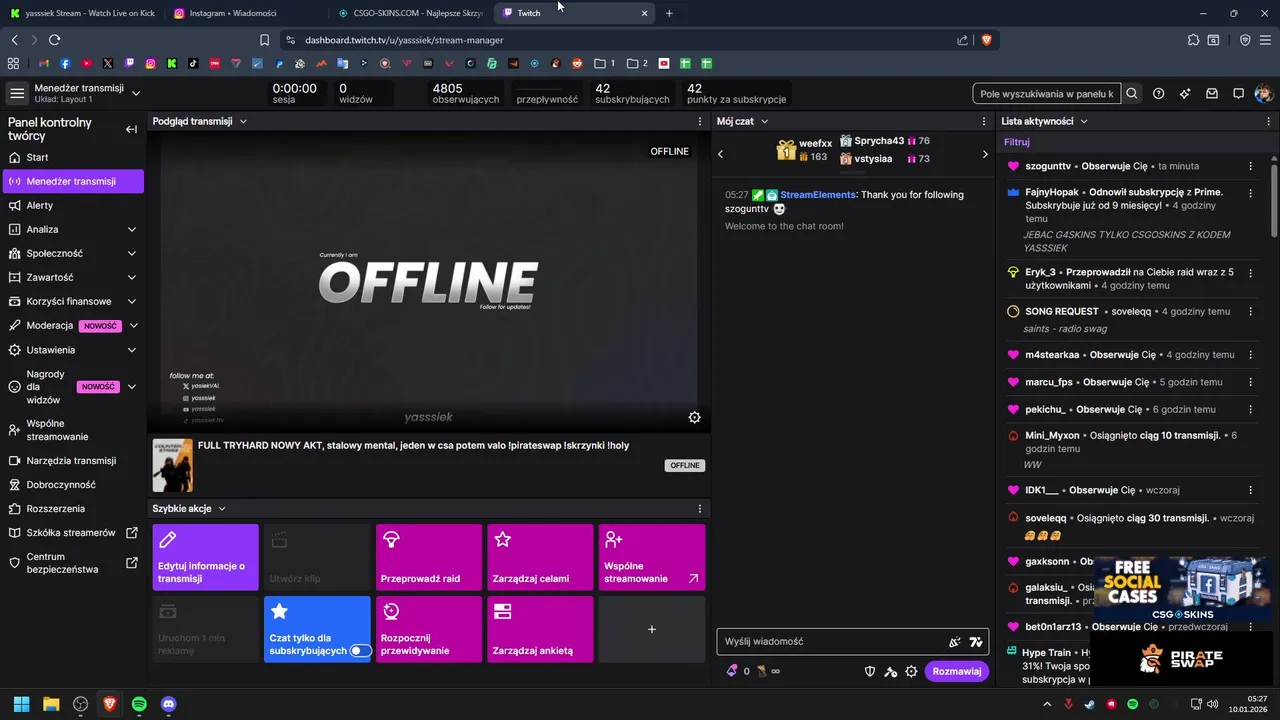
Task: Open Rozszerzenia in the sidebar
Action: click(x=72, y=509)
